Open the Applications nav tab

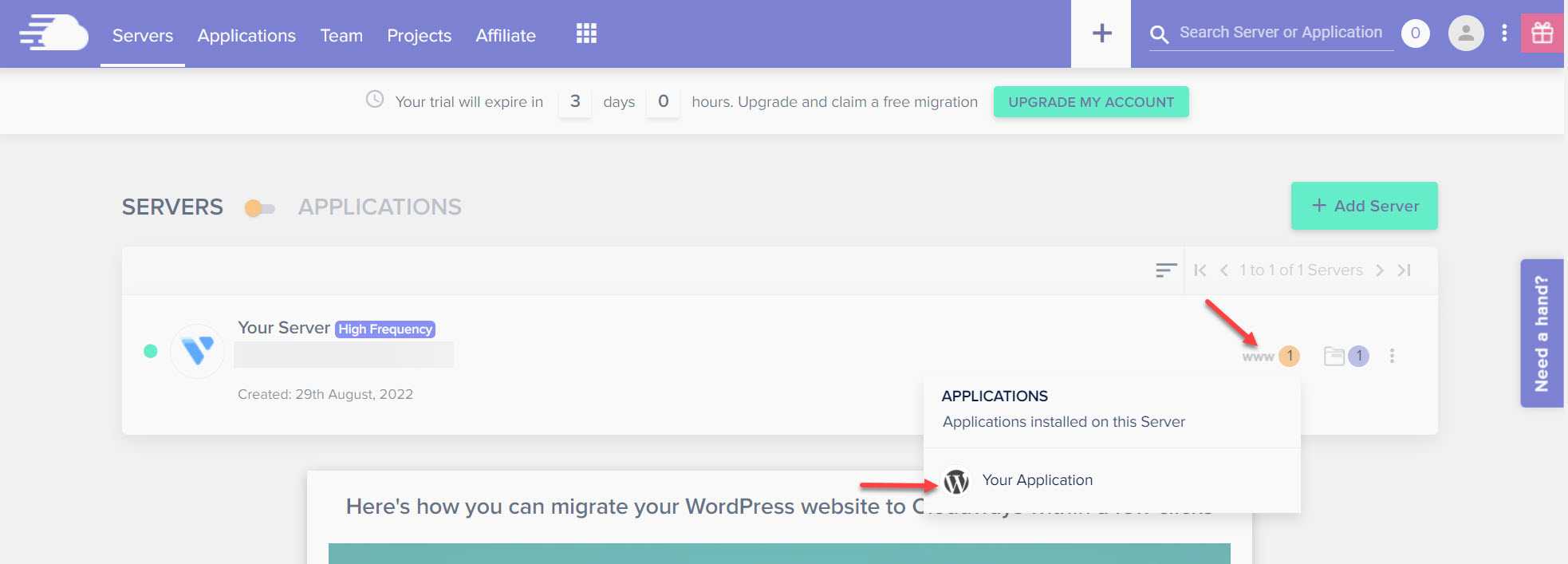pyautogui.click(x=246, y=36)
